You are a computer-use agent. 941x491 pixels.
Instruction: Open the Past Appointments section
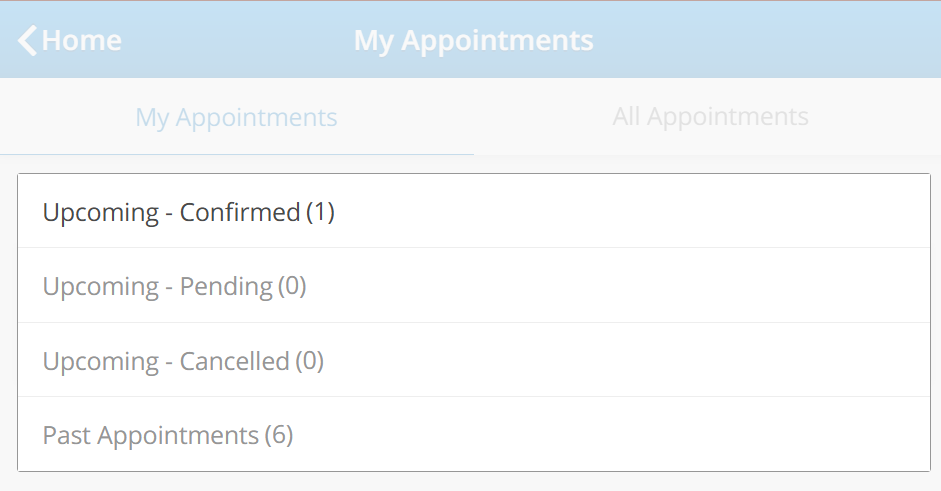coord(474,435)
